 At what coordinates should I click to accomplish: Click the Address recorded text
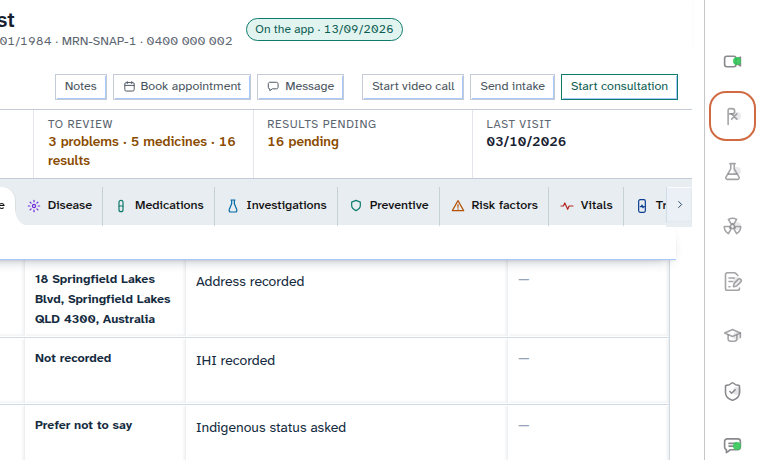pyautogui.click(x=250, y=282)
